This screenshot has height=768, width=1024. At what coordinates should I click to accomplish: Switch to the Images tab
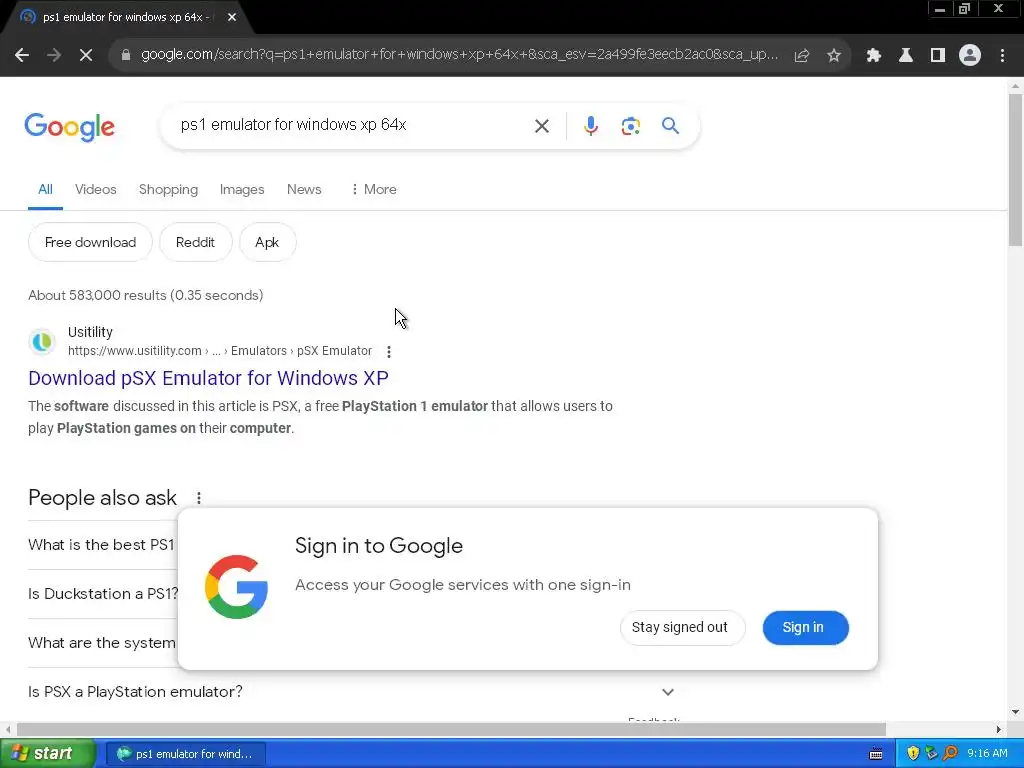click(242, 189)
